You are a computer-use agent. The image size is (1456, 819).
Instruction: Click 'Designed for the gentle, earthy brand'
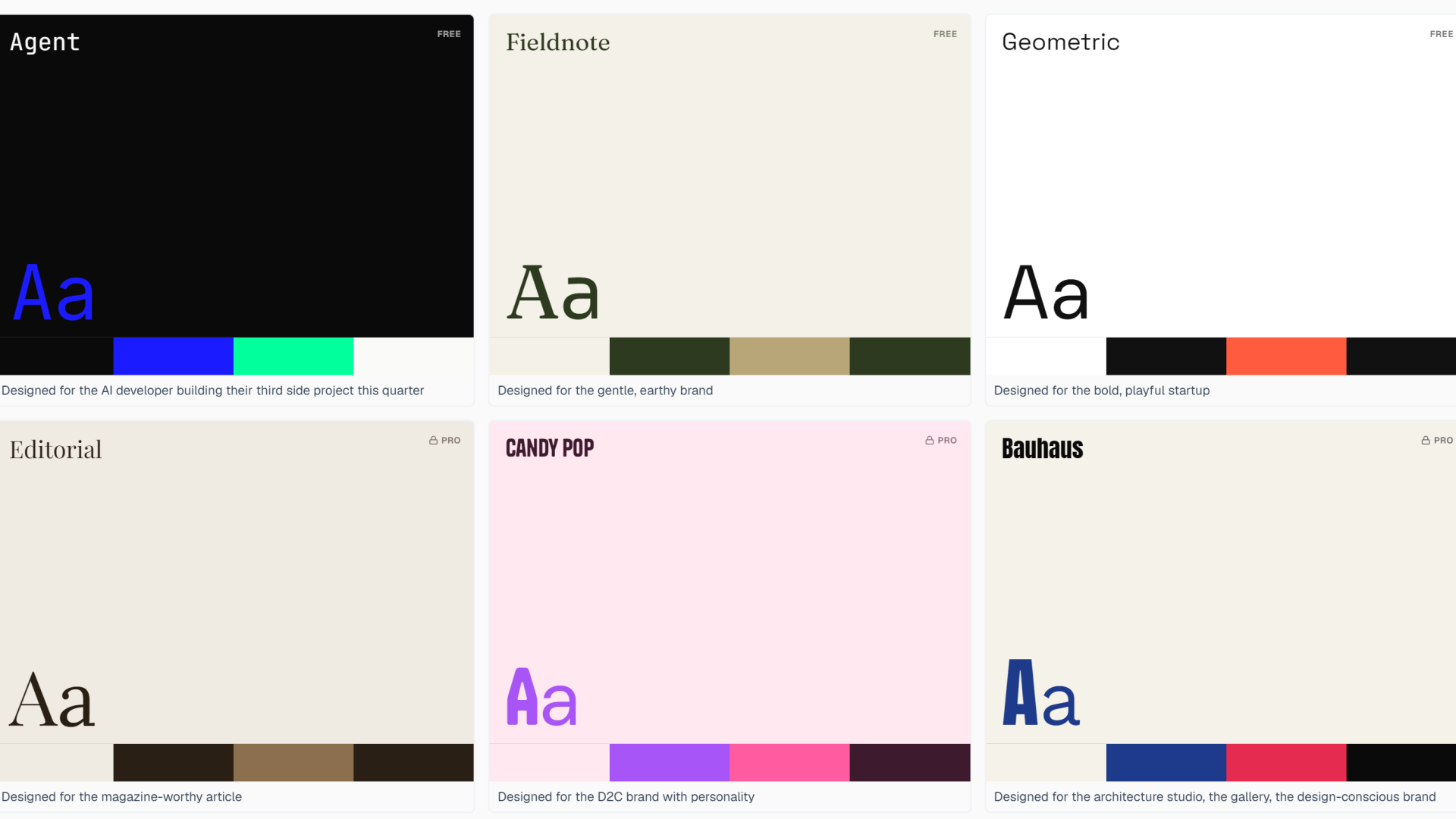click(605, 391)
